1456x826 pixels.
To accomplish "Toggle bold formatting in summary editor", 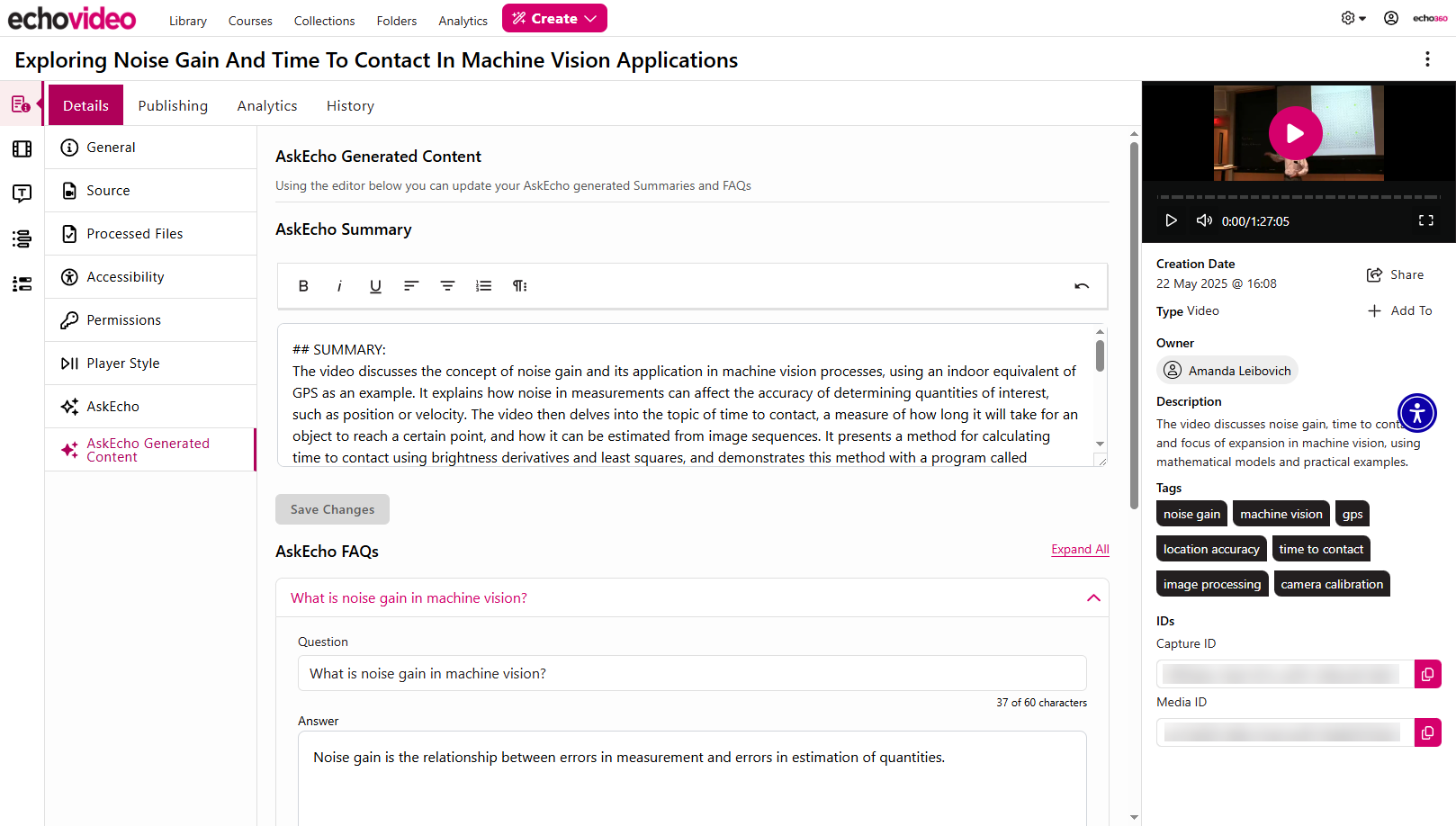I will pyautogui.click(x=303, y=286).
